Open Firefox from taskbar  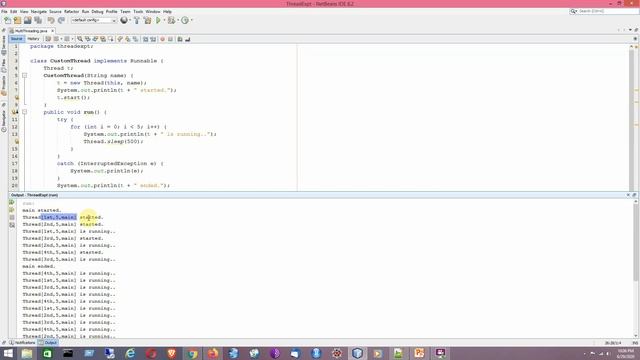point(213,353)
